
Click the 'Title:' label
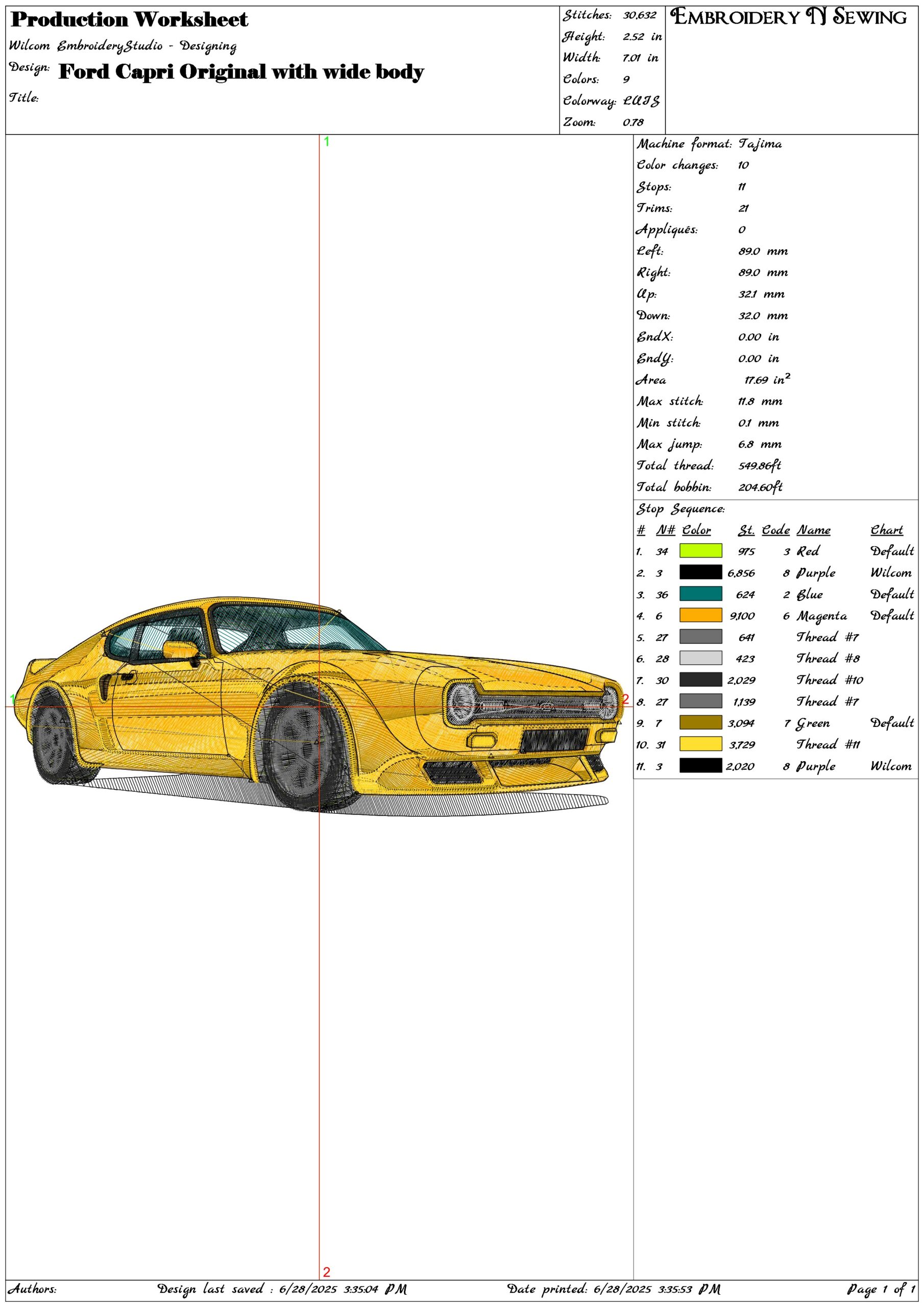pos(24,98)
